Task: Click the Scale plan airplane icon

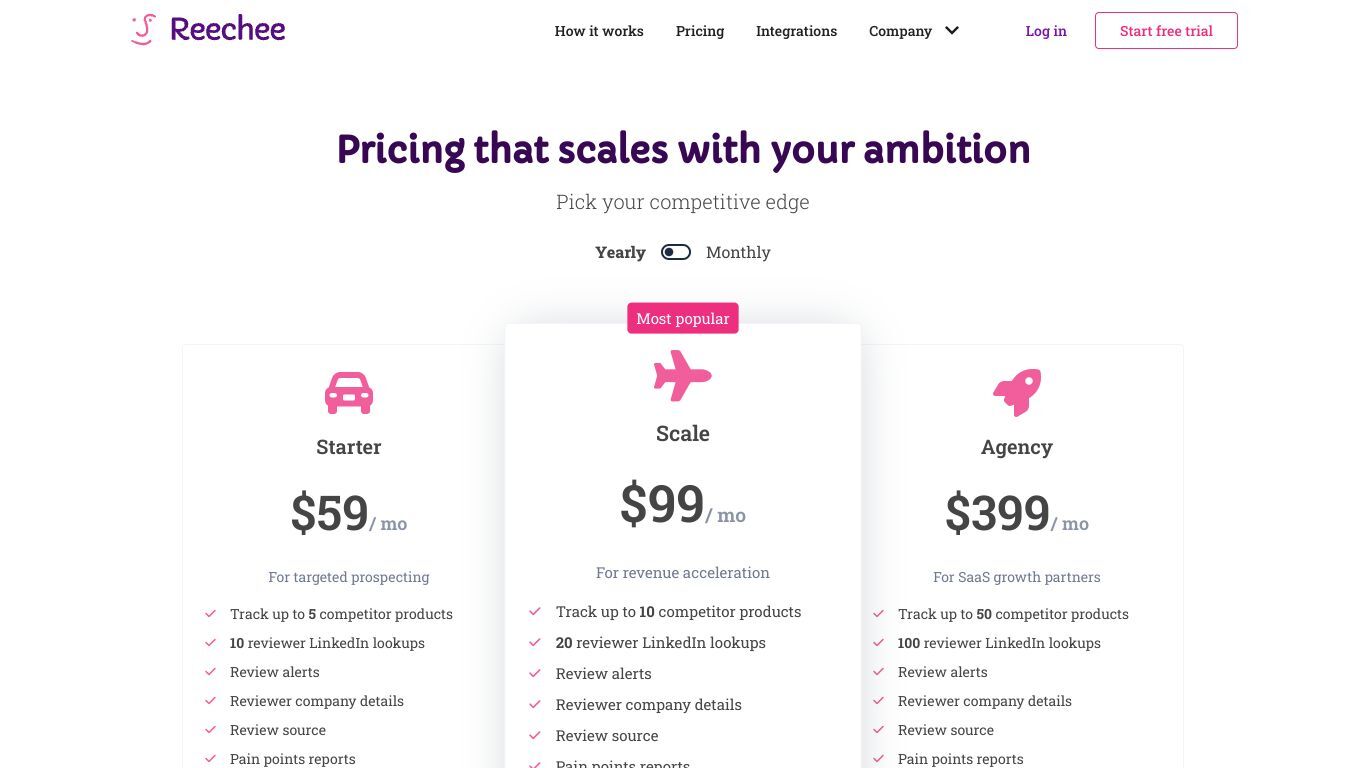Action: coord(683,376)
